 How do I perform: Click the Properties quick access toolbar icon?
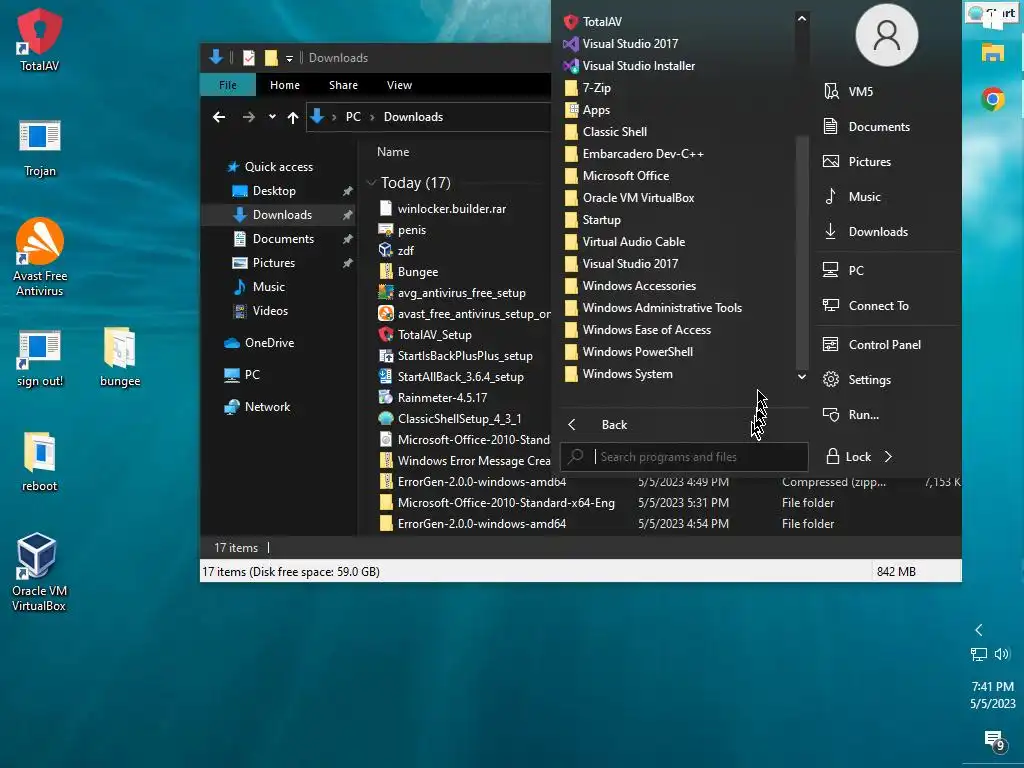tap(249, 57)
